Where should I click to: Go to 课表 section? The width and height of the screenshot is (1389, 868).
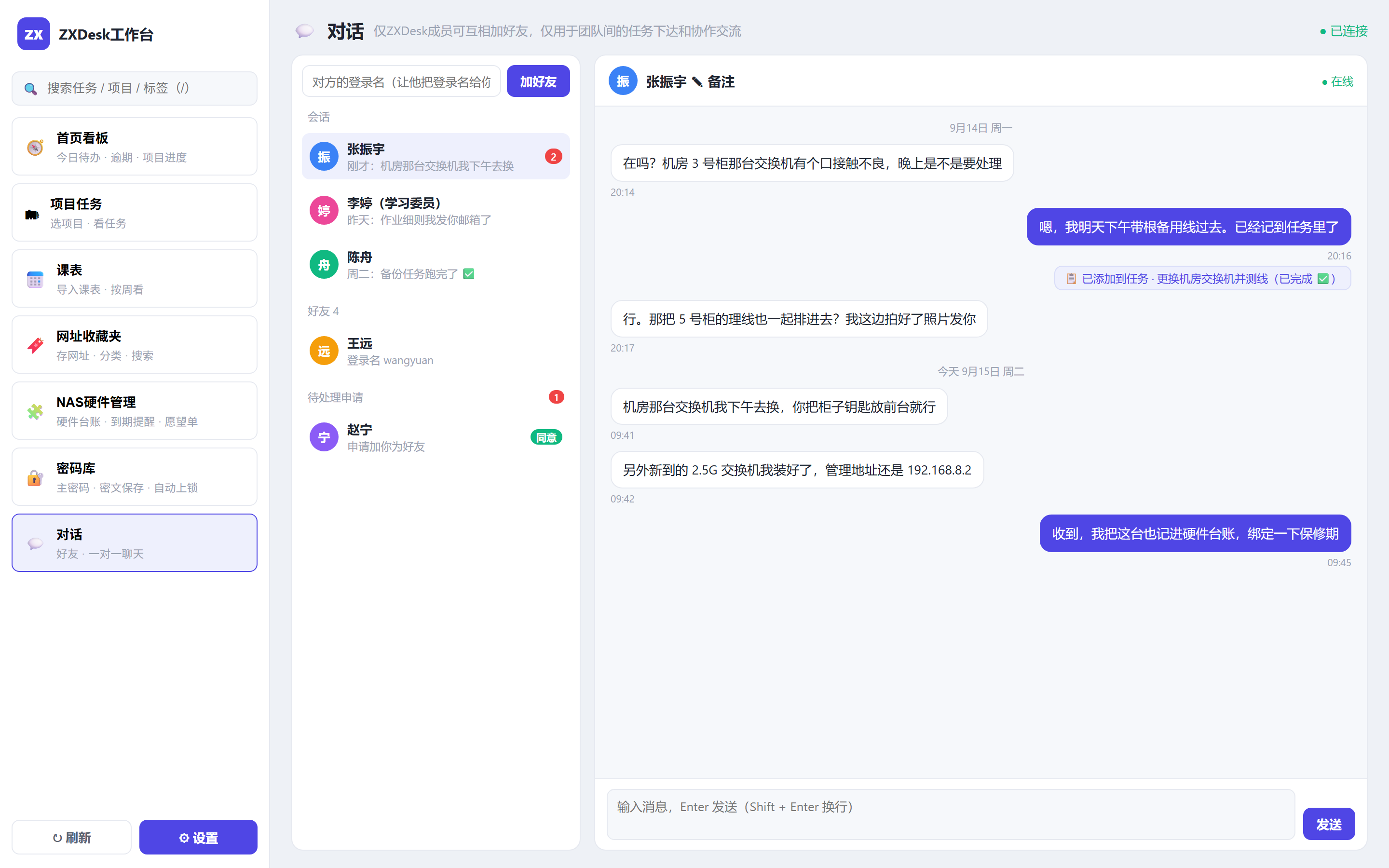click(134, 278)
